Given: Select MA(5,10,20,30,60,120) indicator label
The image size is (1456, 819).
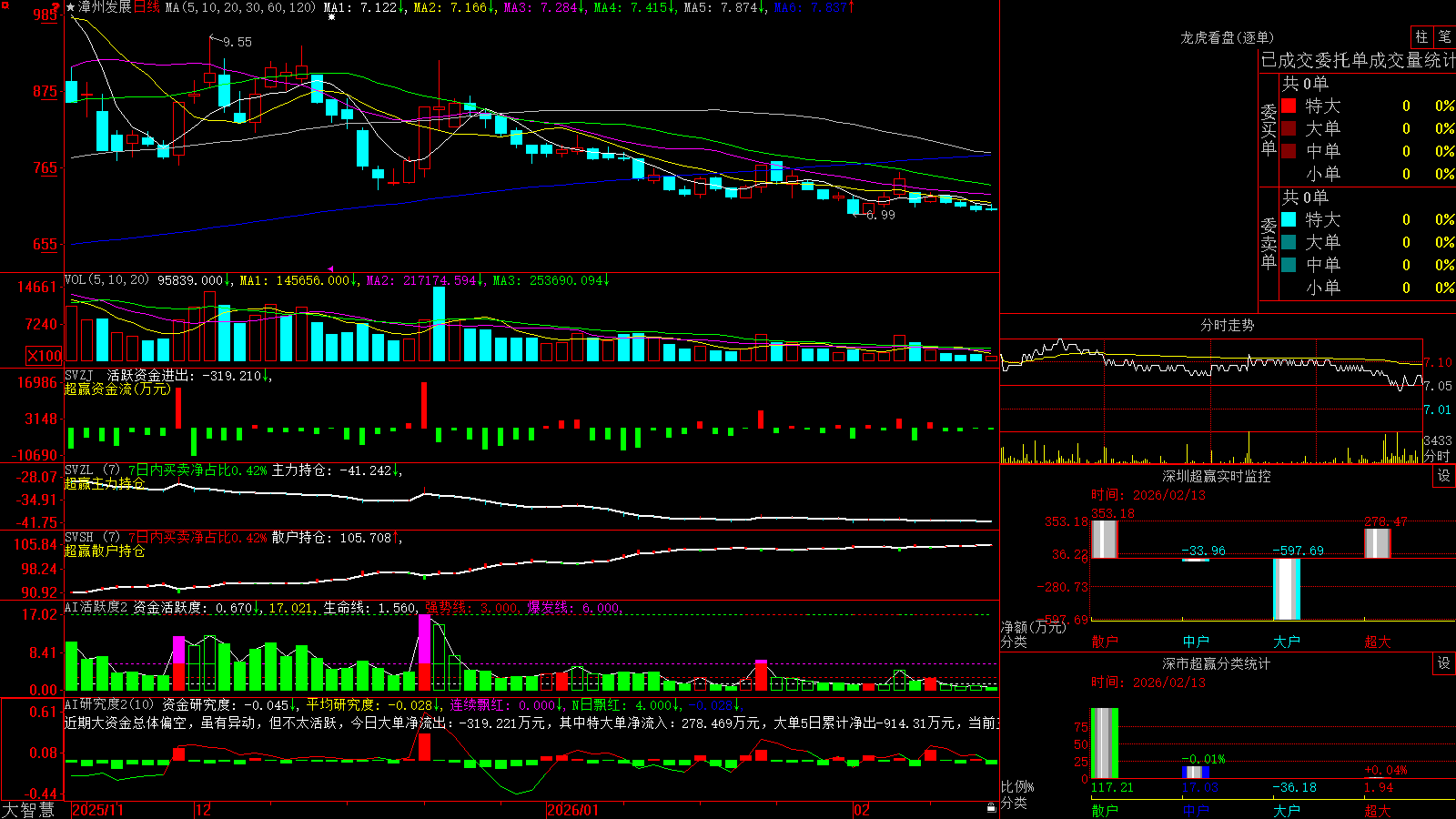Looking at the screenshot, I should tap(240, 7).
